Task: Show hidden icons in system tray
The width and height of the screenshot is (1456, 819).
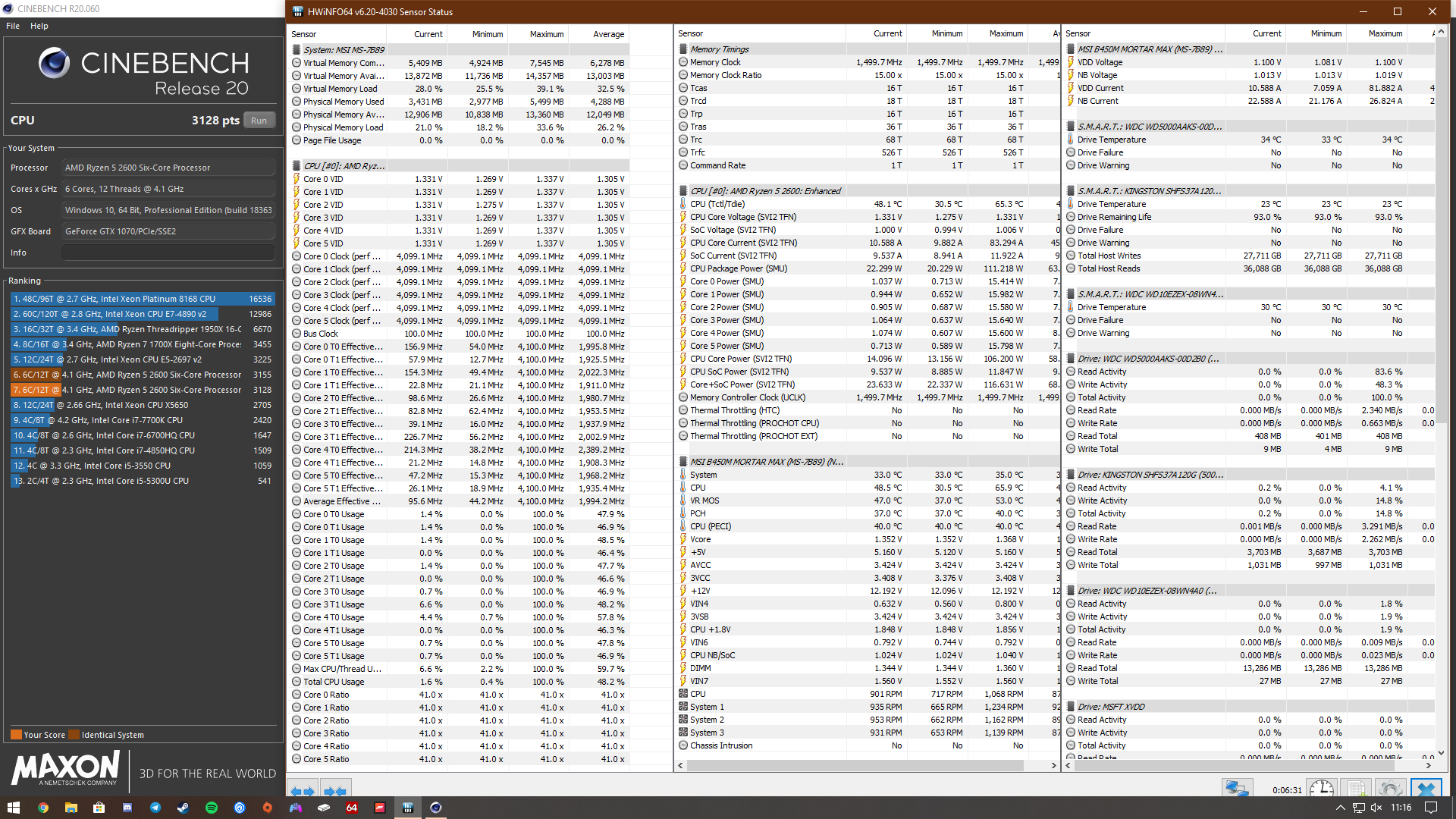Action: pos(1340,808)
